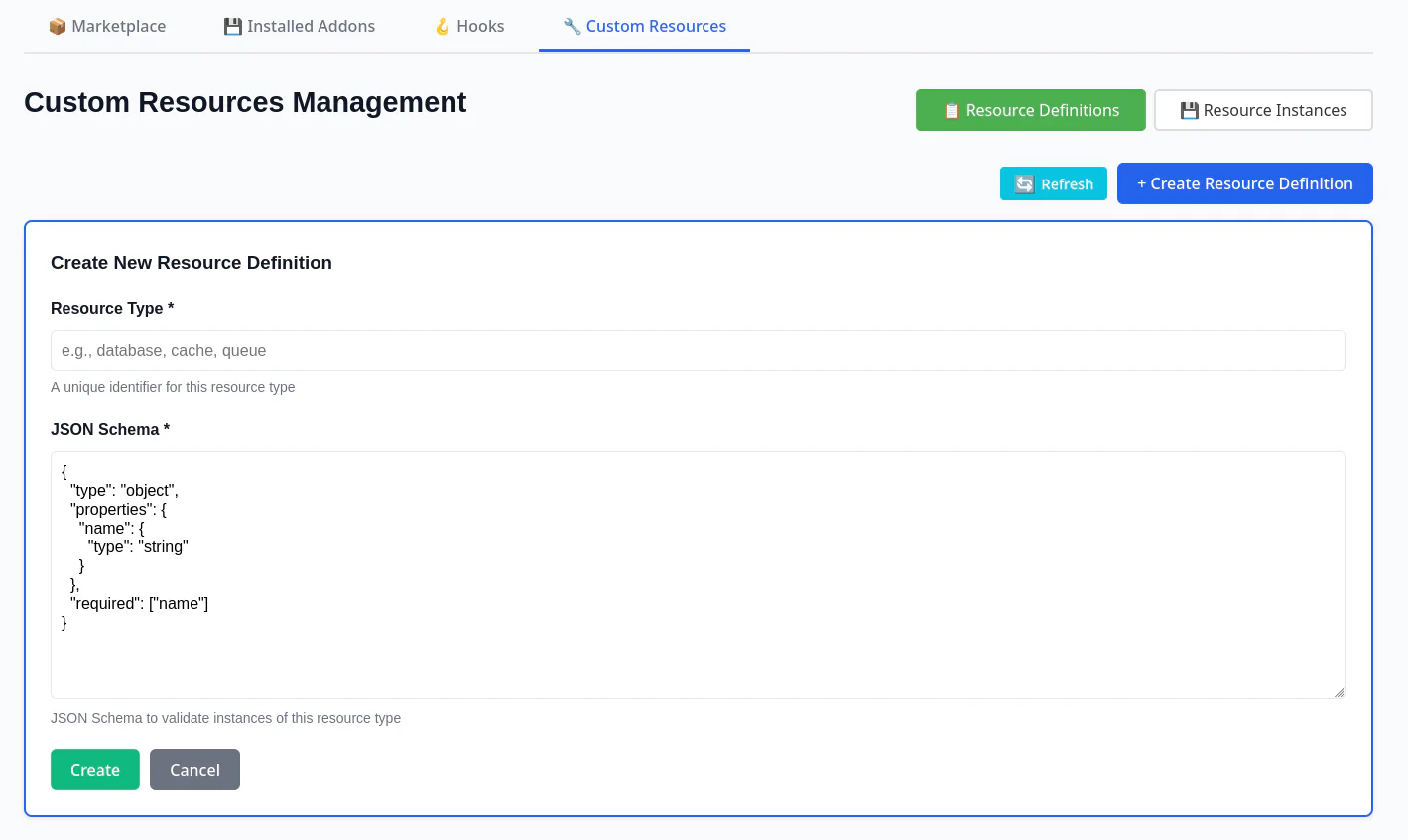Click the hook icon on Hooks tab

pyautogui.click(x=443, y=27)
